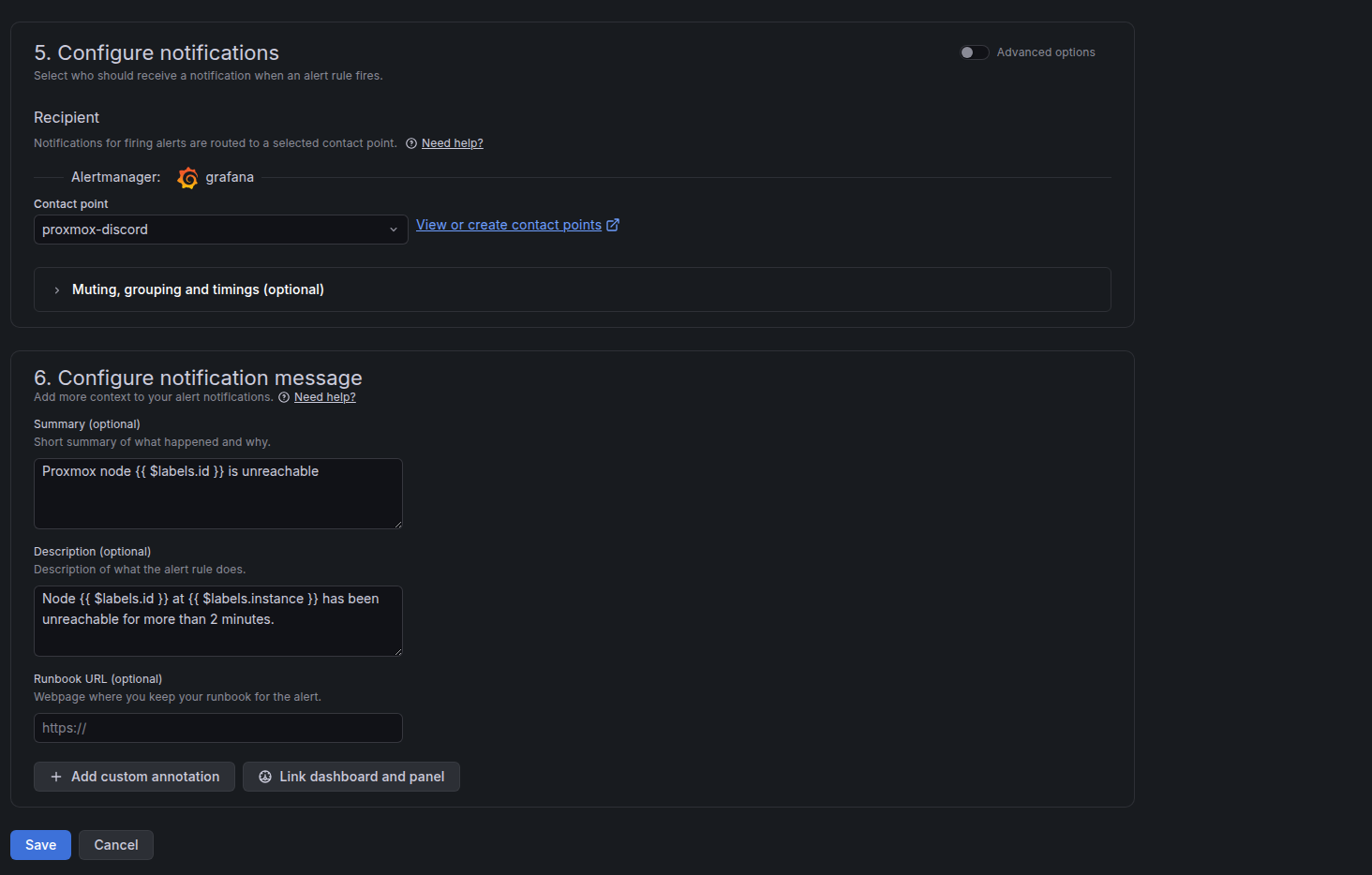Open the proxmox-discord contact point dropdown
Viewport: 1372px width, 875px height.
pyautogui.click(x=221, y=230)
